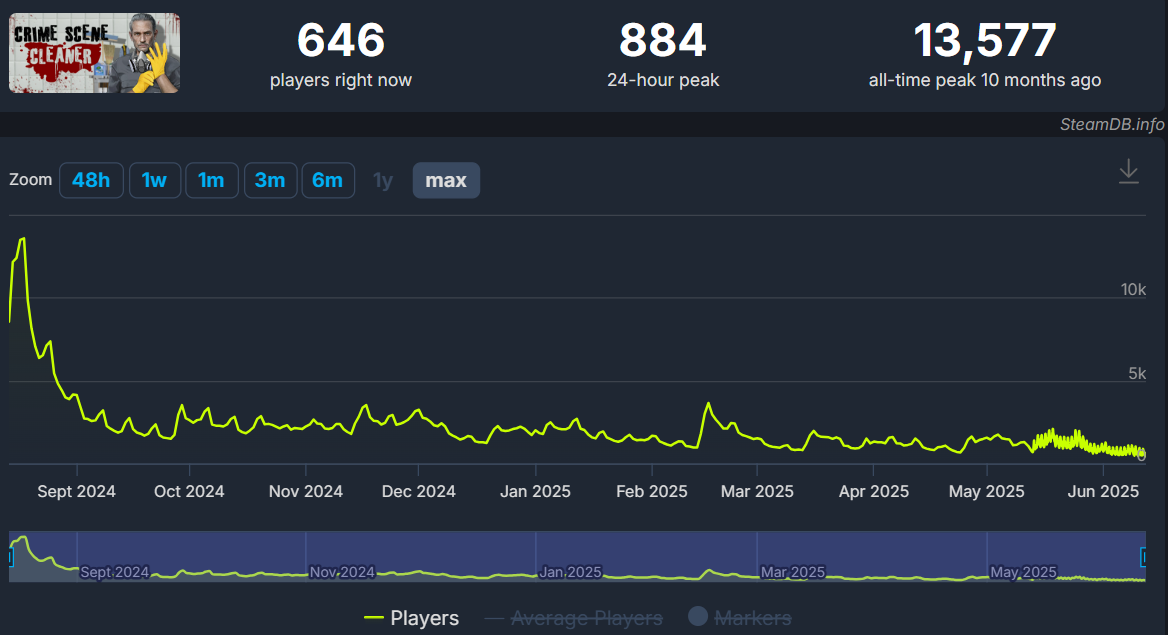Select the 1w zoom range
The width and height of the screenshot is (1168, 635).
point(154,180)
